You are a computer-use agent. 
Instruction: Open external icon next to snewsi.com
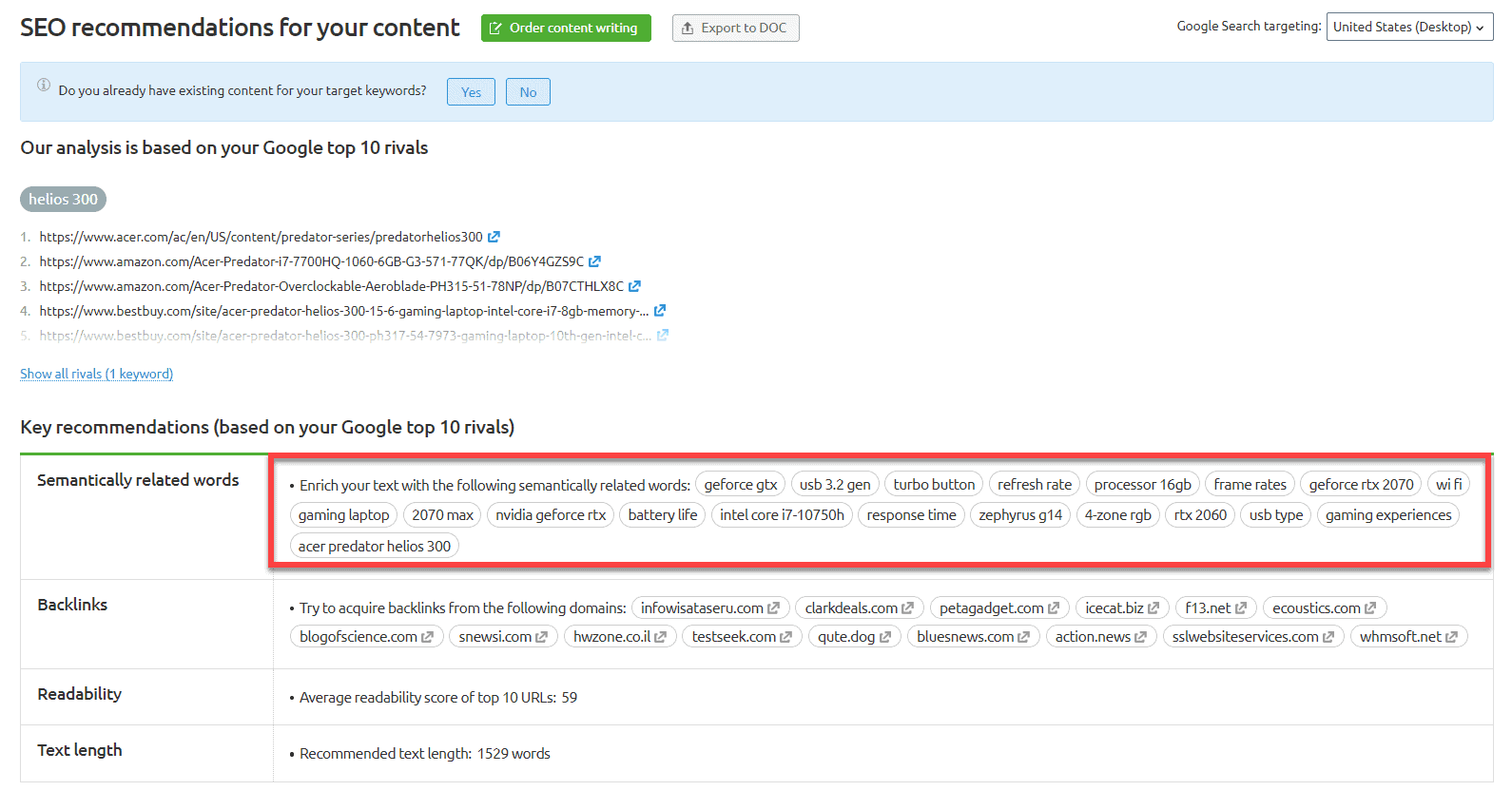(541, 637)
